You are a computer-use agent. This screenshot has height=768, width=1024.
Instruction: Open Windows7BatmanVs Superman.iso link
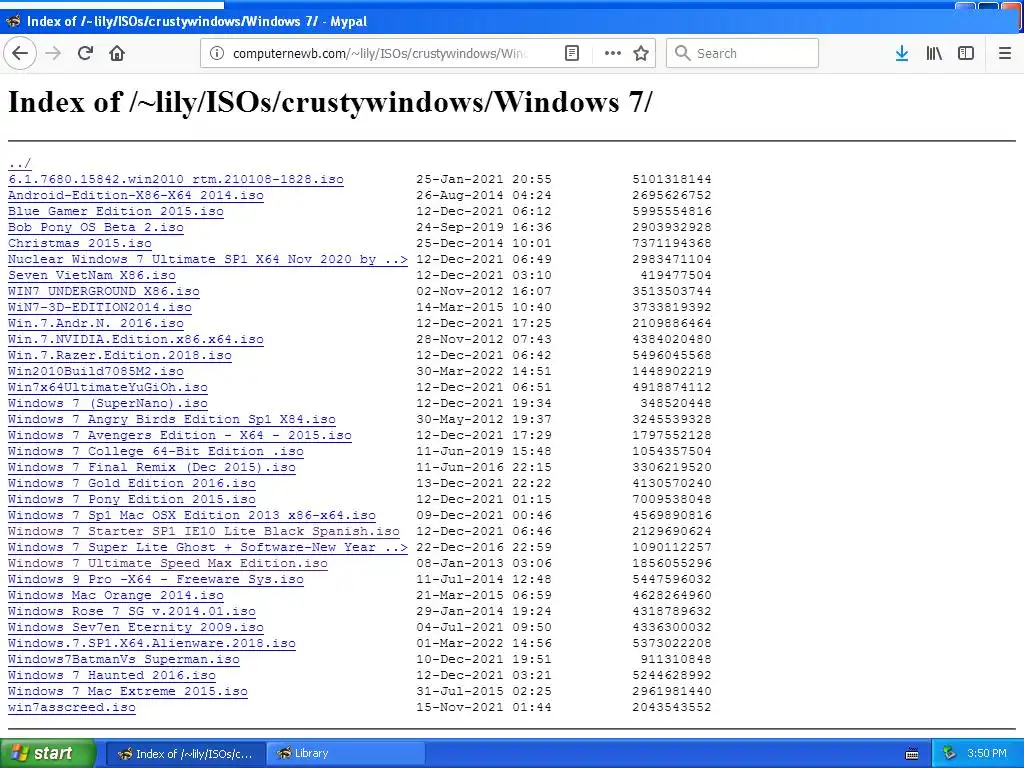point(124,659)
